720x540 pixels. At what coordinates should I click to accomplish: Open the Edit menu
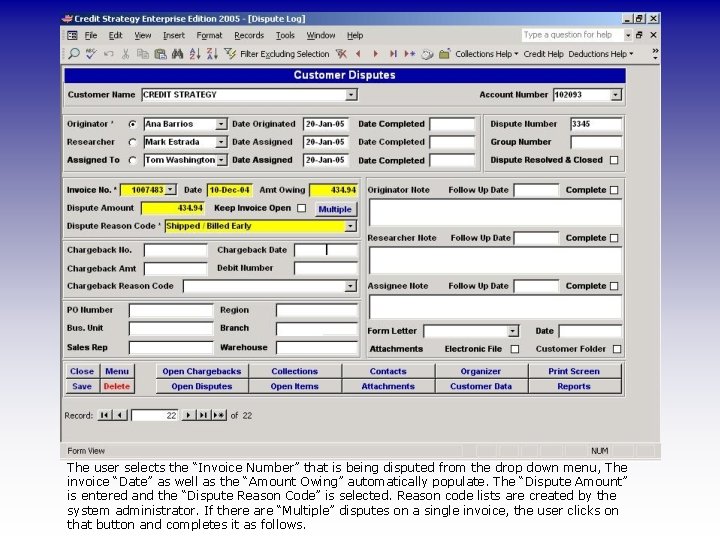[x=115, y=35]
